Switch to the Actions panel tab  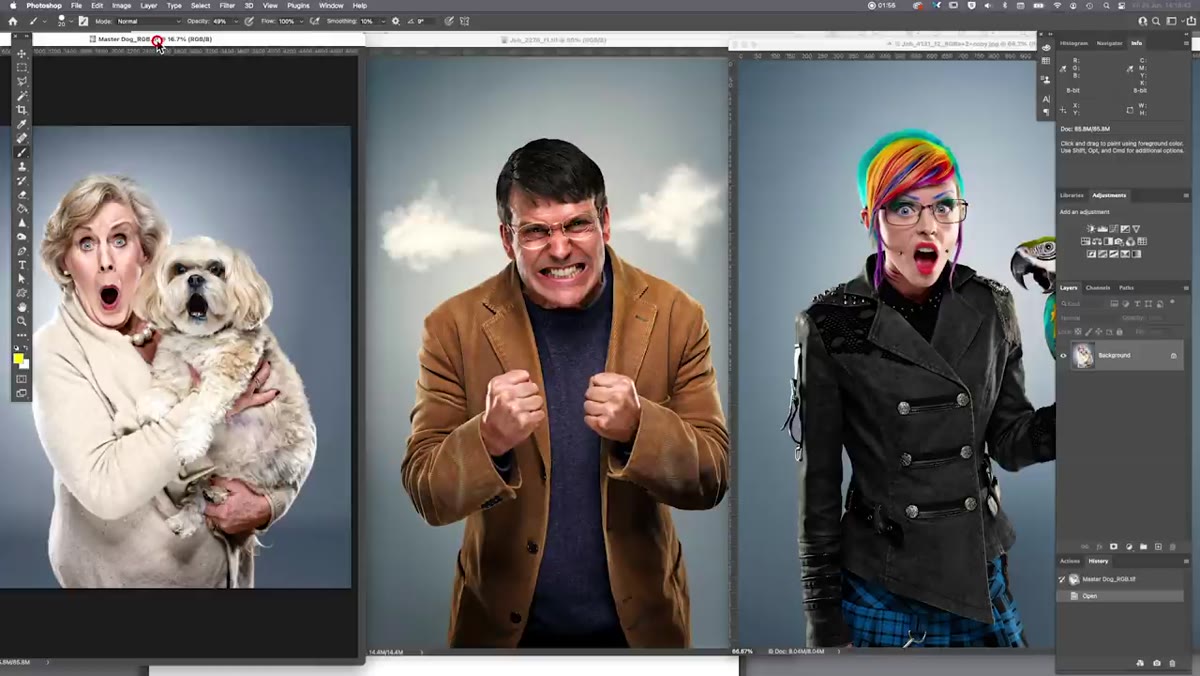pyautogui.click(x=1070, y=561)
